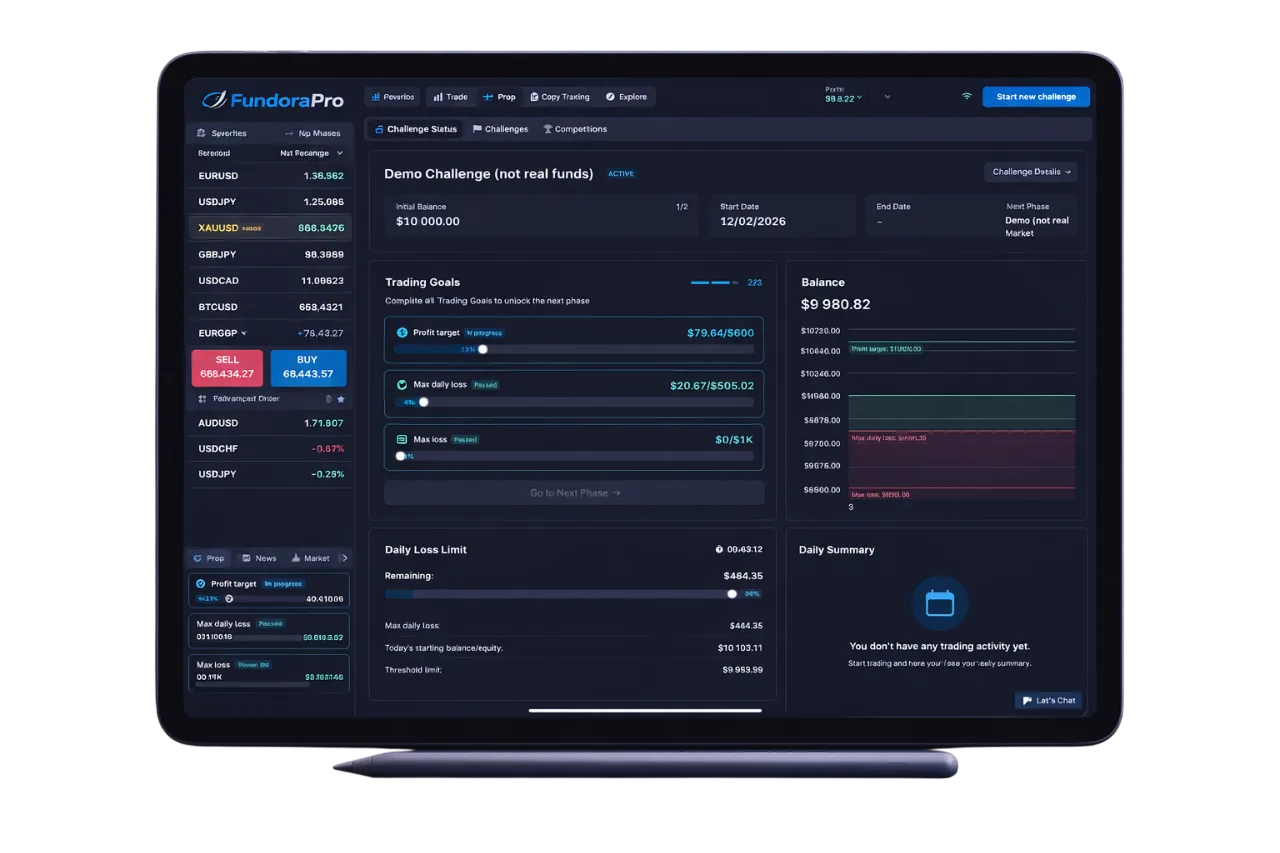Select the GBBJPY watchlist row
The height and width of the screenshot is (853, 1280).
pos(269,254)
